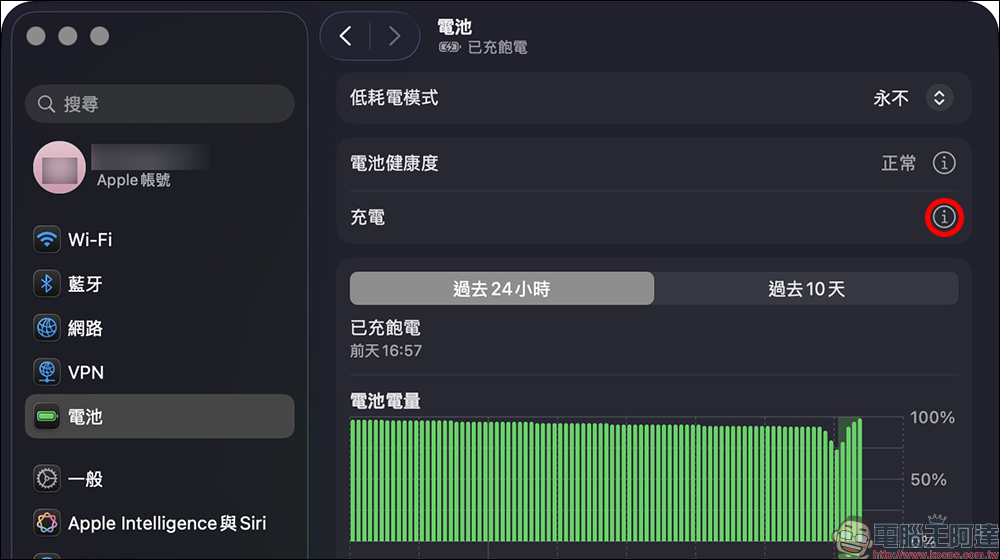Select the Bluetooth 藍牙 icon
Screen dimensions: 1000x560
(47, 284)
